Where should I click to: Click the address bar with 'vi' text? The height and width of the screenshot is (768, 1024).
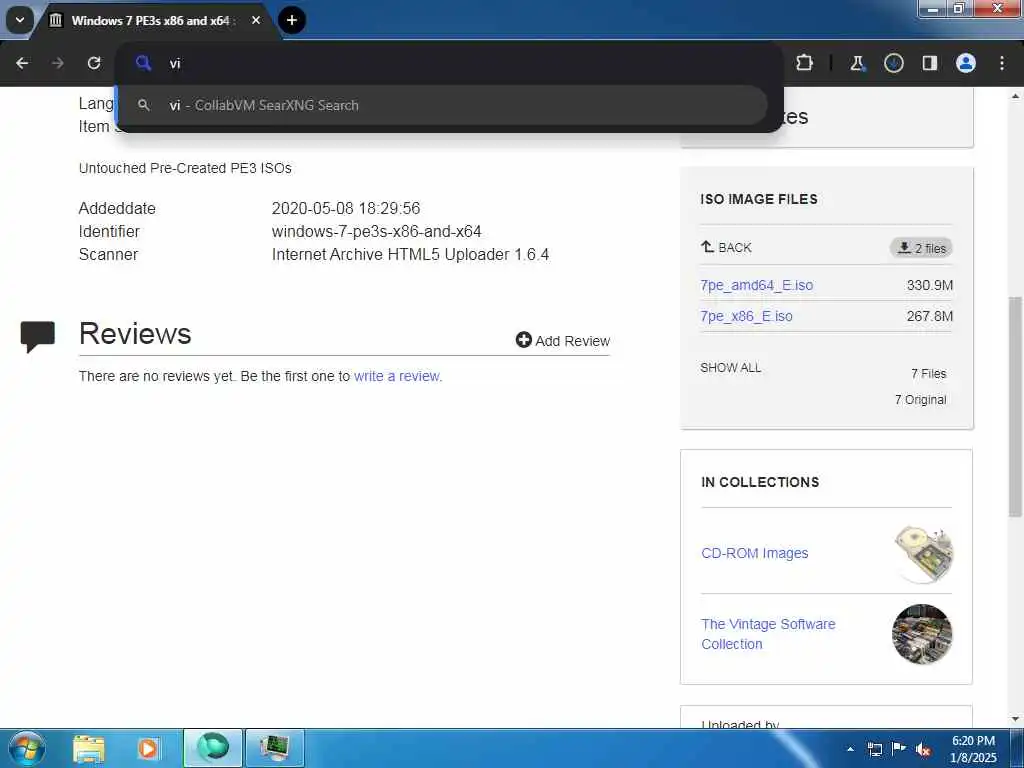coord(449,63)
